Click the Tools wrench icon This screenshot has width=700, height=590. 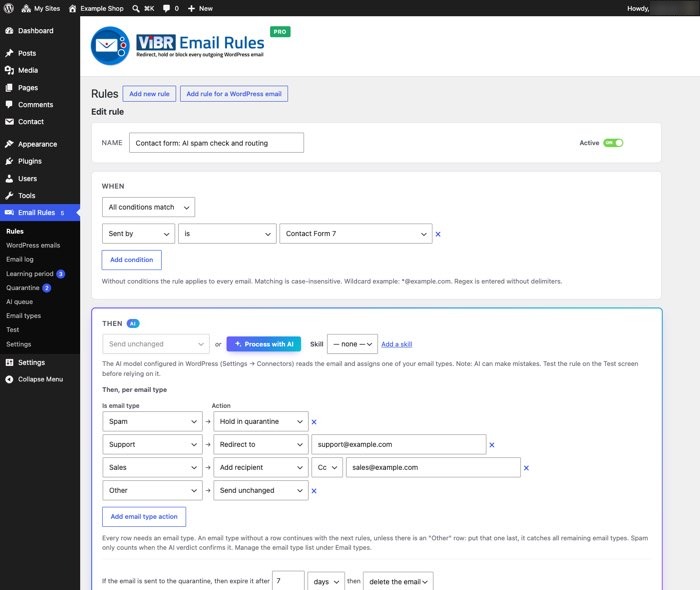pyautogui.click(x=9, y=195)
